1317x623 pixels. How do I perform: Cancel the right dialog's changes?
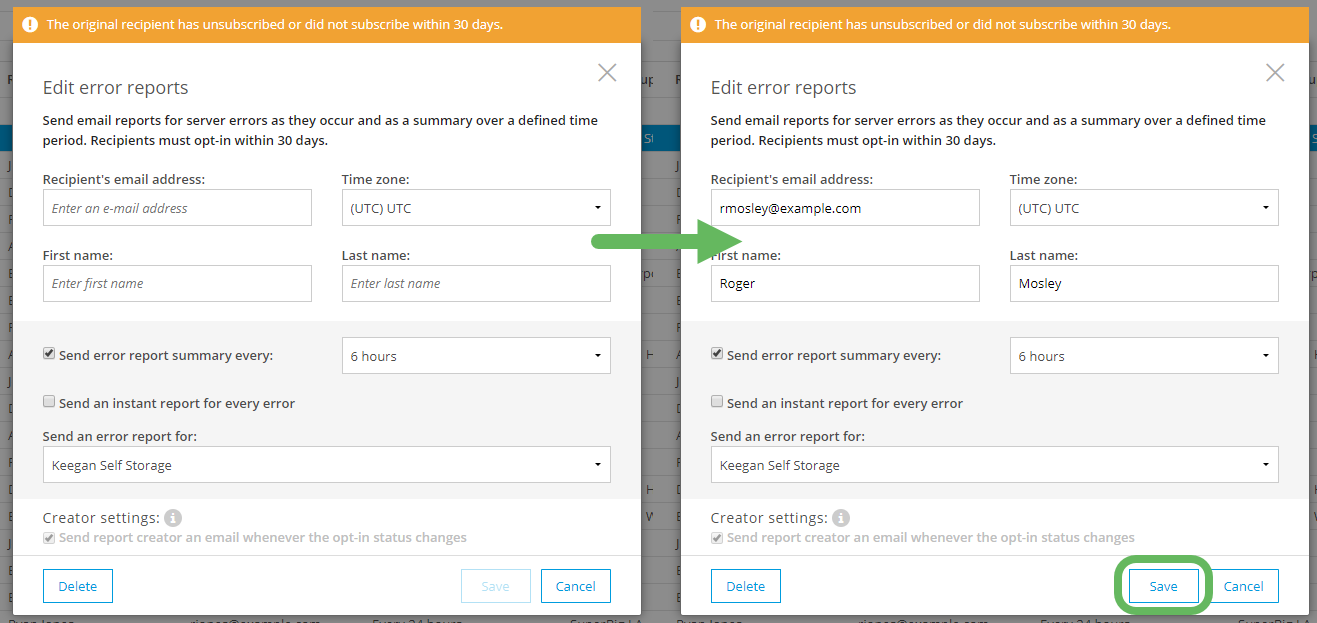tap(1243, 586)
